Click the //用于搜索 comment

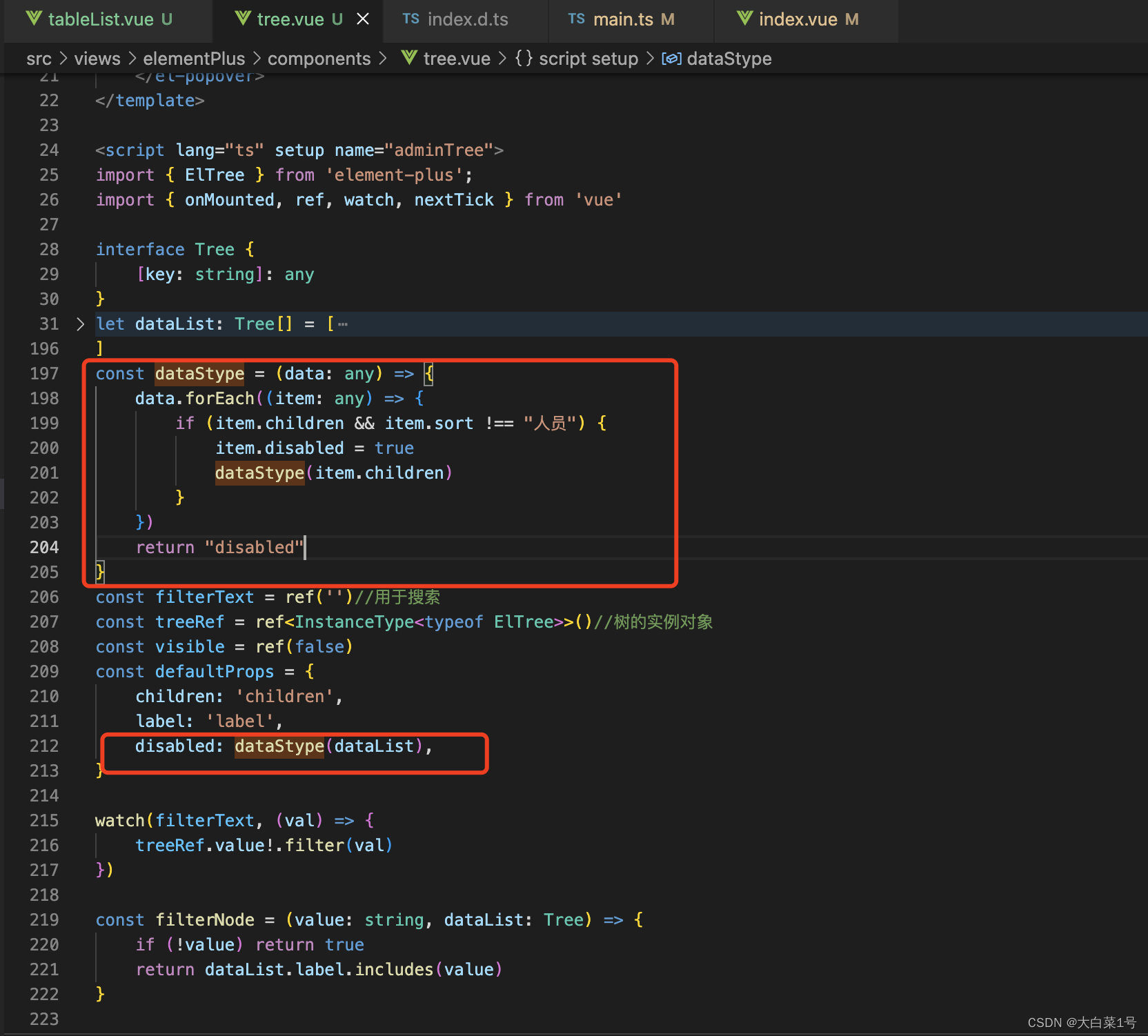point(397,597)
